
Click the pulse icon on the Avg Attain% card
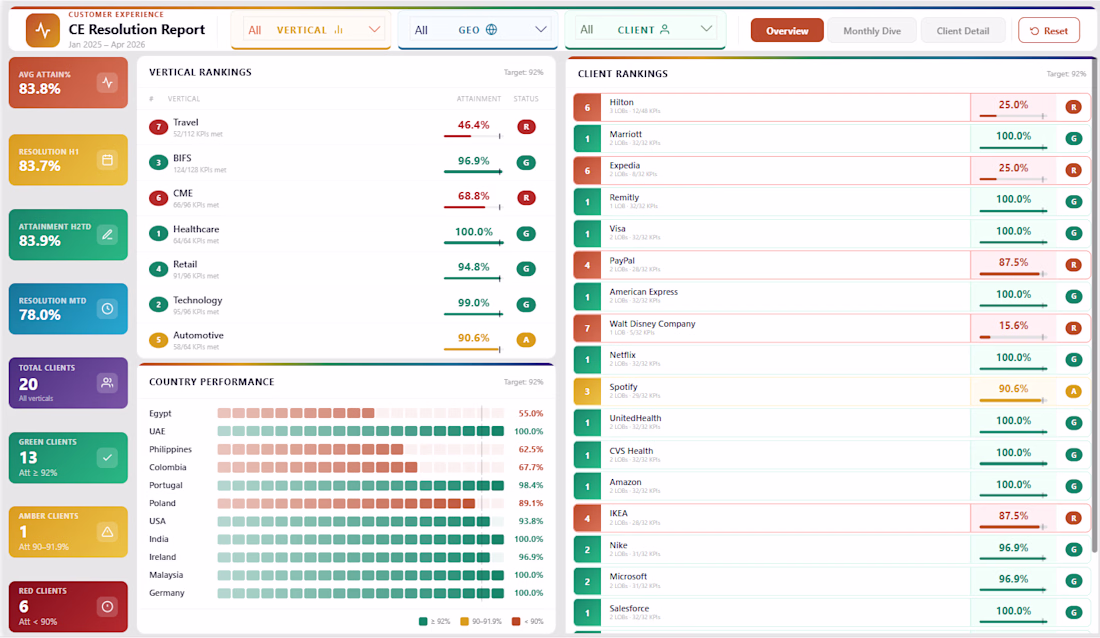point(107,82)
